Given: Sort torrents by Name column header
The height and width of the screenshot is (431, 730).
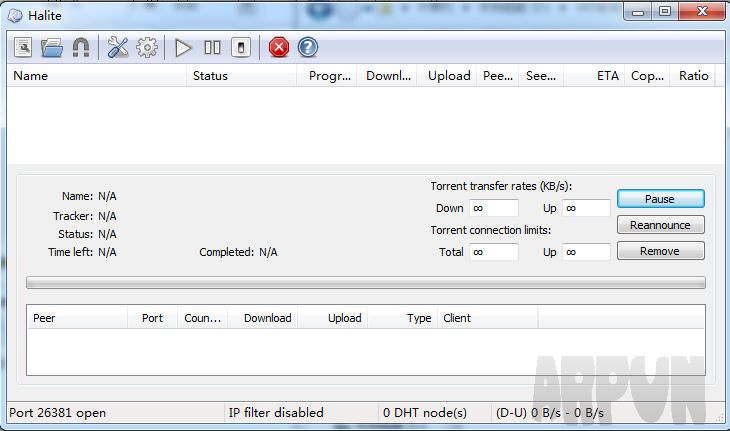Looking at the screenshot, I should [97, 75].
